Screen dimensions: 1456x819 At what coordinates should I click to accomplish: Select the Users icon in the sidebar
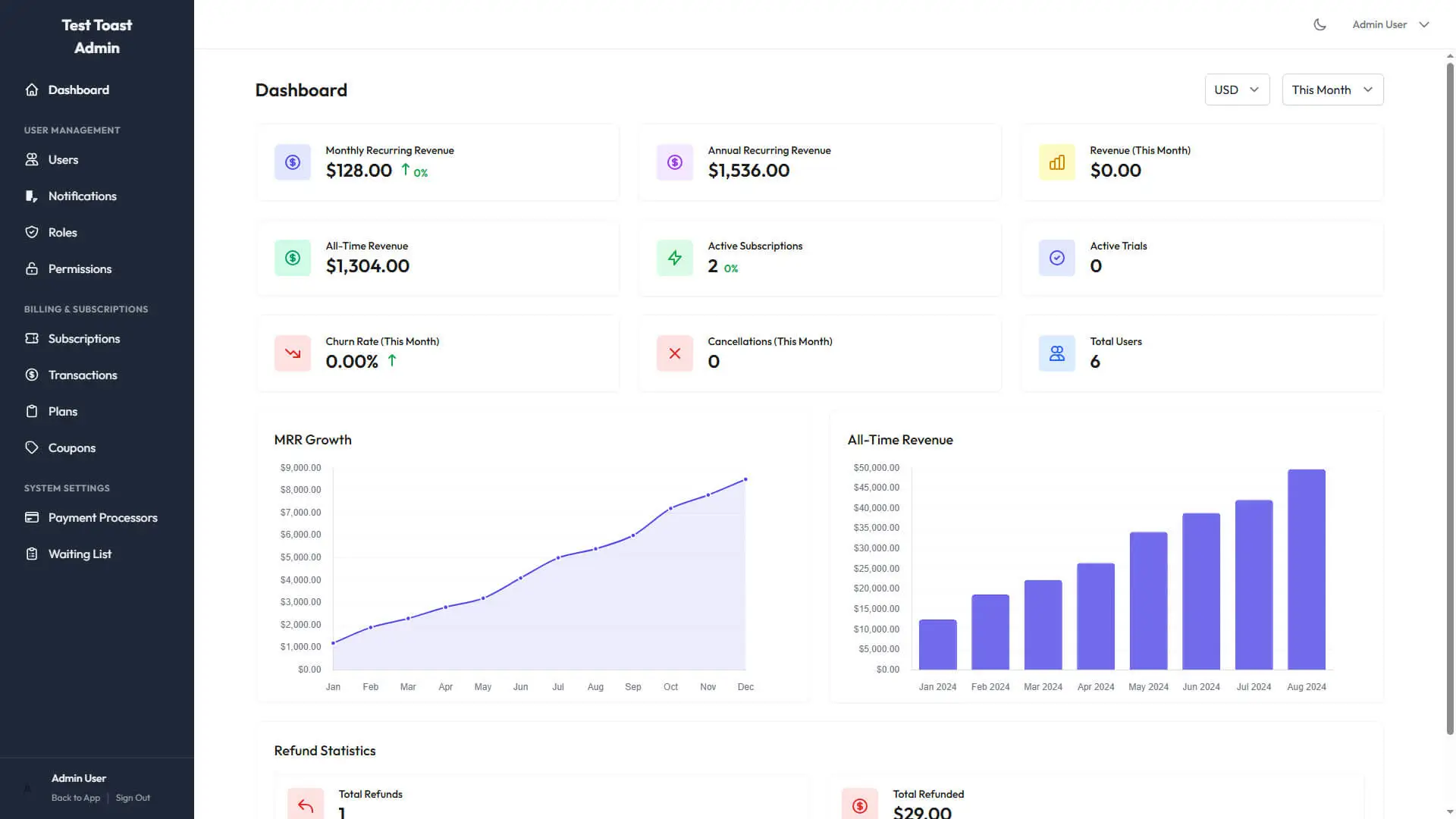click(x=32, y=159)
